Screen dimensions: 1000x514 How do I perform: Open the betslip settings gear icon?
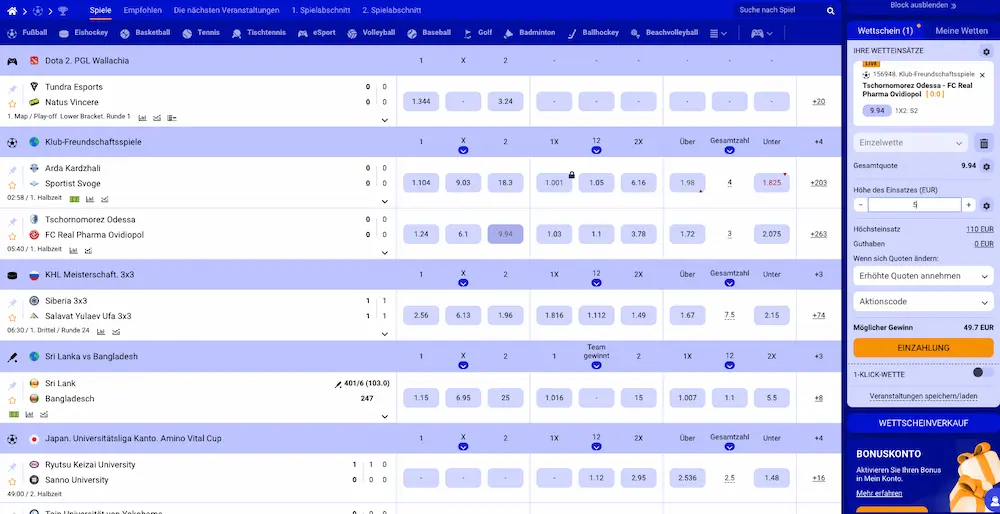tap(986, 52)
